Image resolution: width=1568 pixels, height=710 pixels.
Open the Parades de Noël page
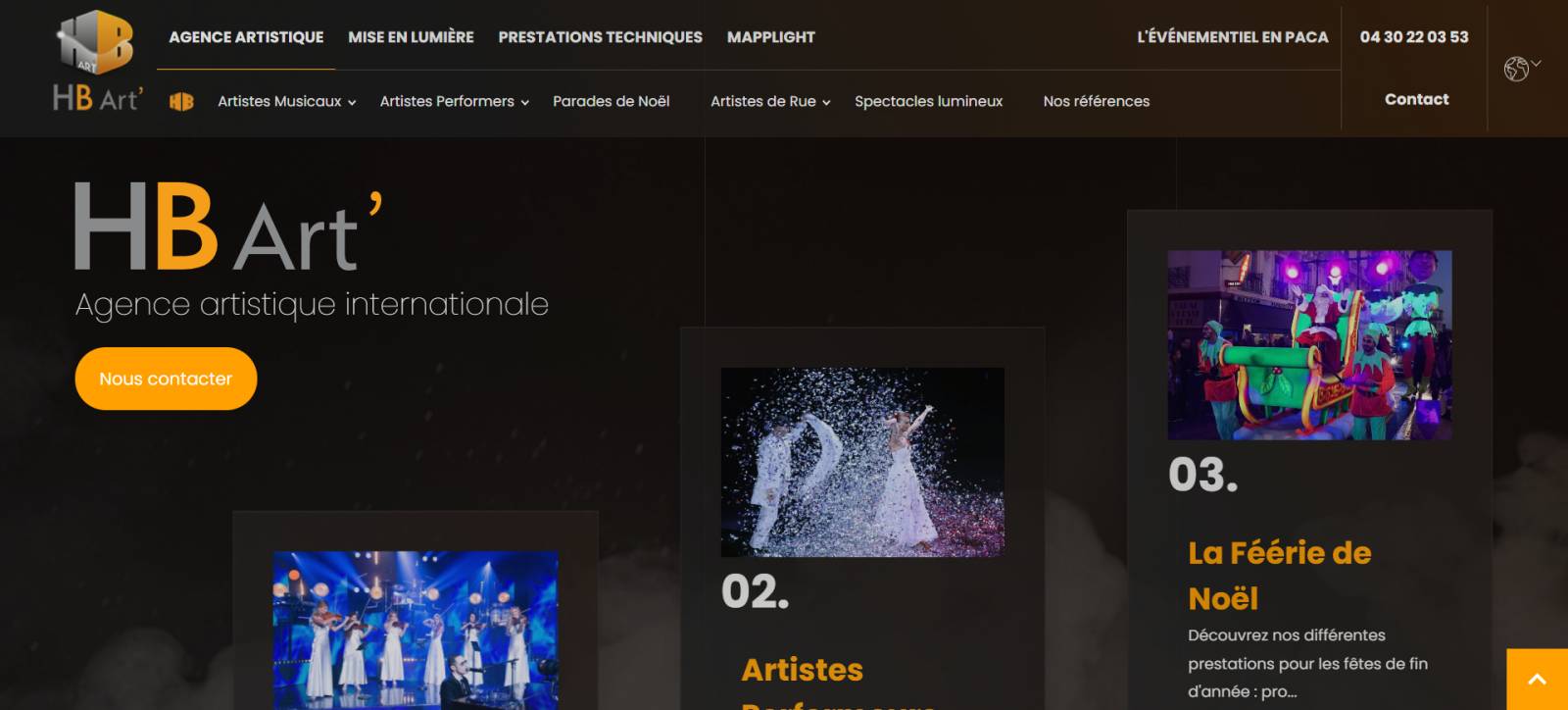coord(612,101)
